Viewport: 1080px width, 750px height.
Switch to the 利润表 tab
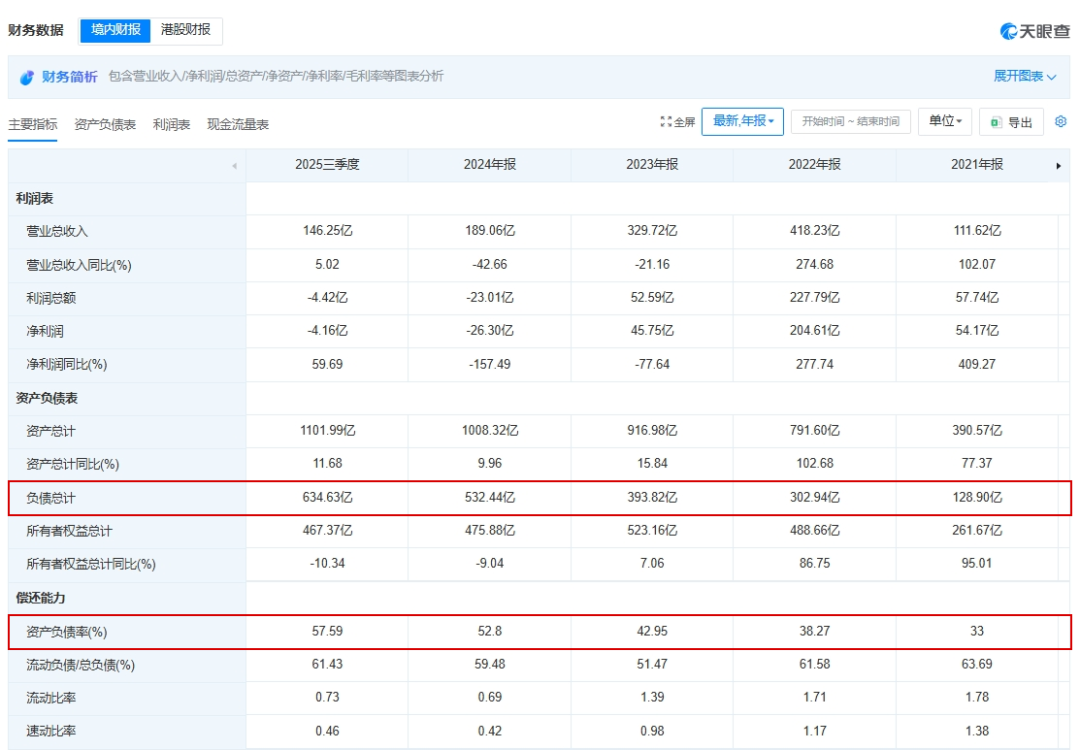[x=171, y=125]
